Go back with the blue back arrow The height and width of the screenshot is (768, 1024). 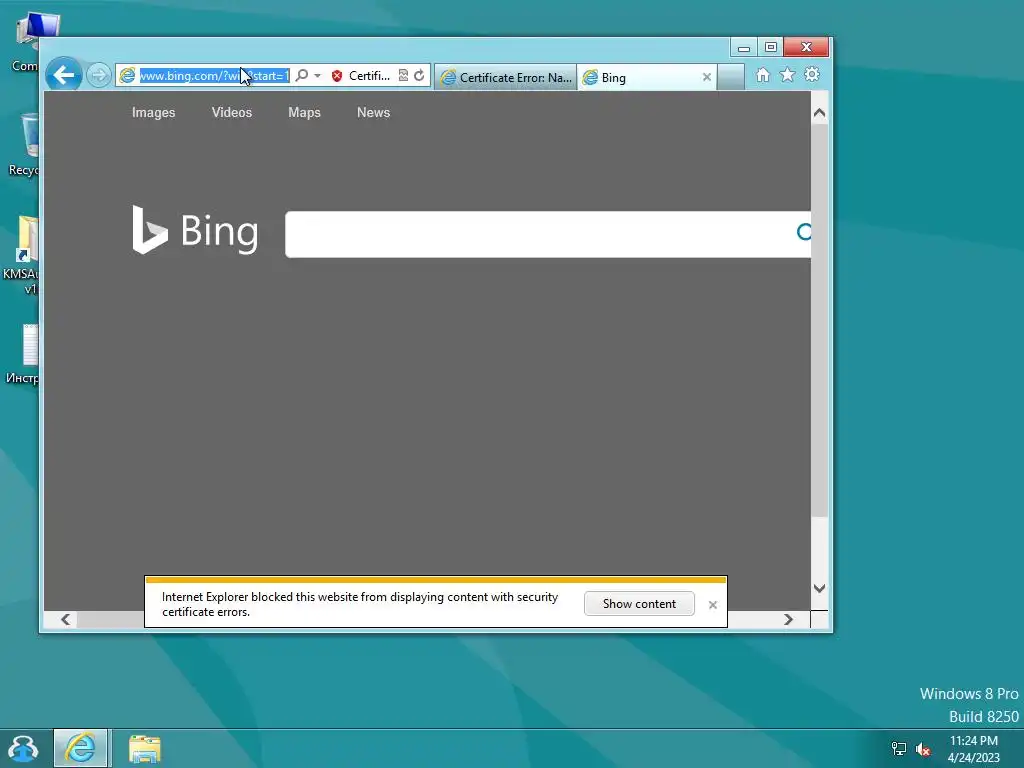click(63, 75)
